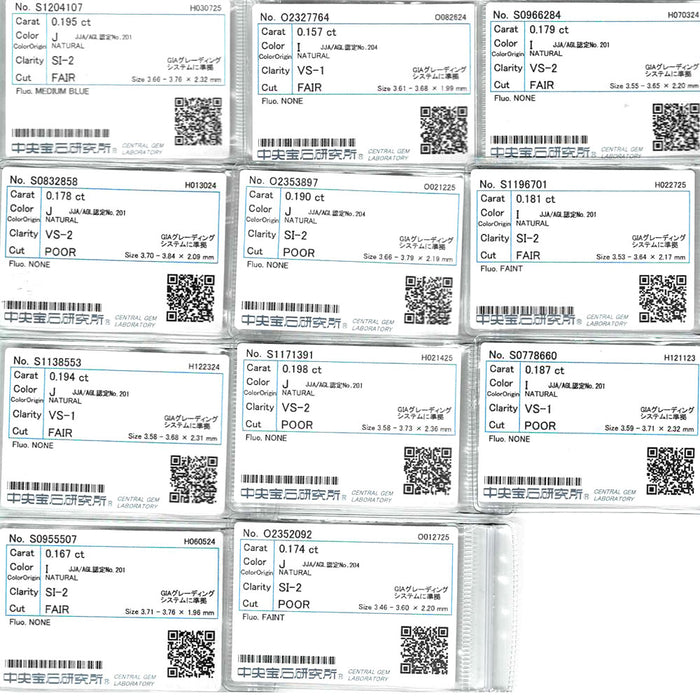700x700 pixels.
Task: Click the carat value "0.174 ct"
Action: coord(298,549)
